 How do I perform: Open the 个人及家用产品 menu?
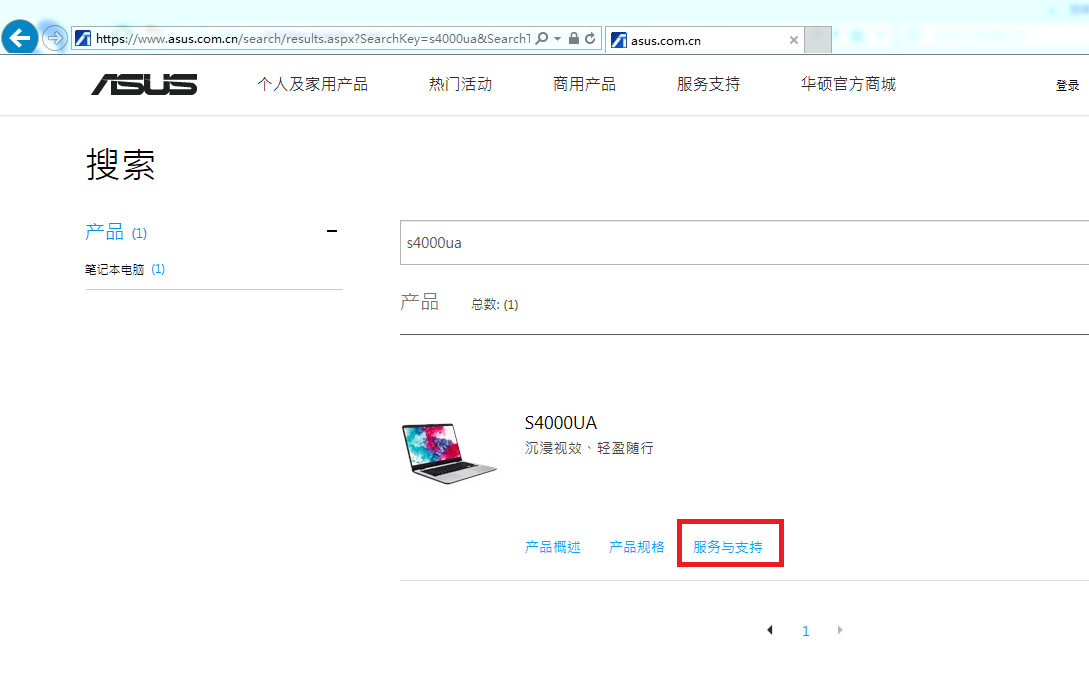pos(313,85)
